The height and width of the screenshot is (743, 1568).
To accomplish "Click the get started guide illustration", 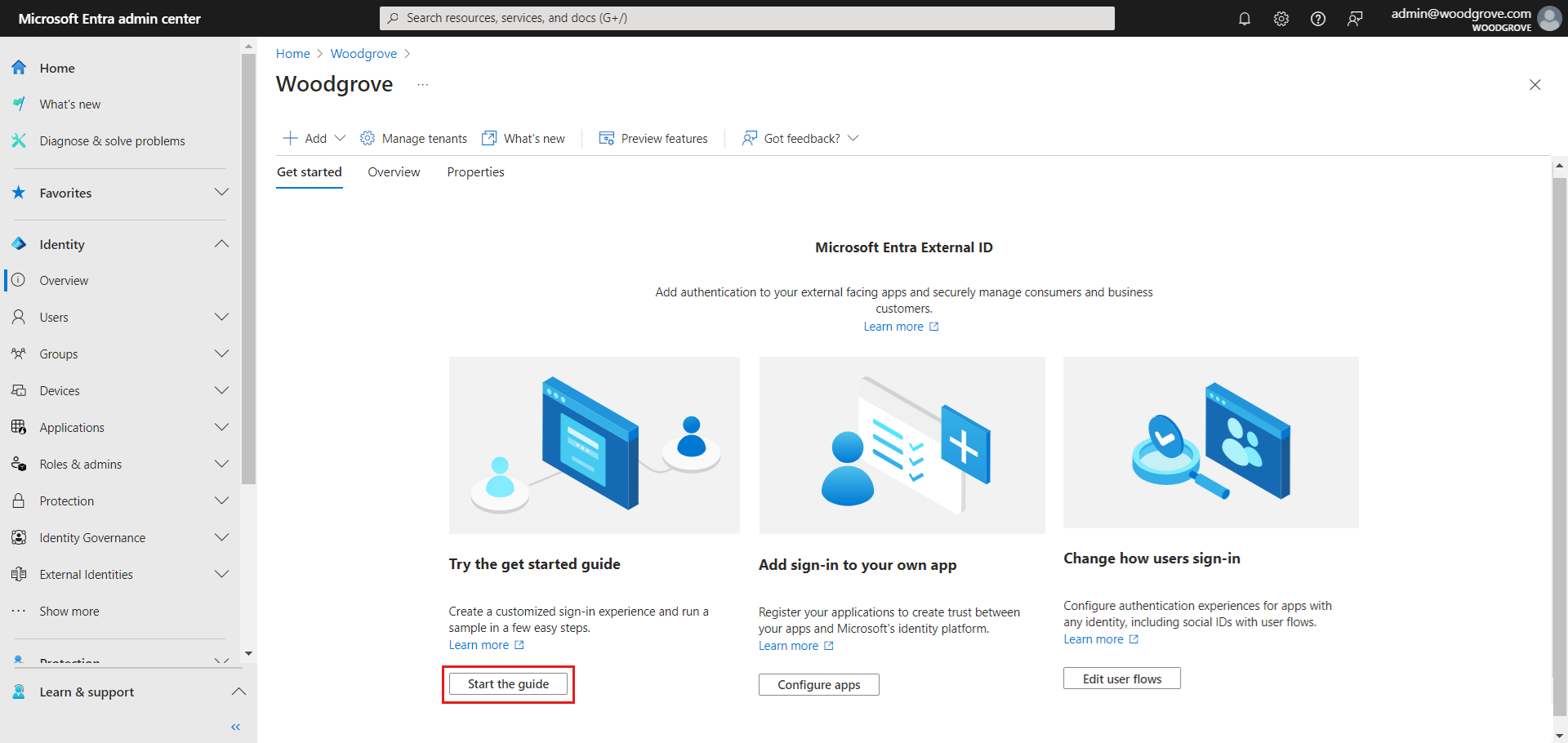I will 594,445.
